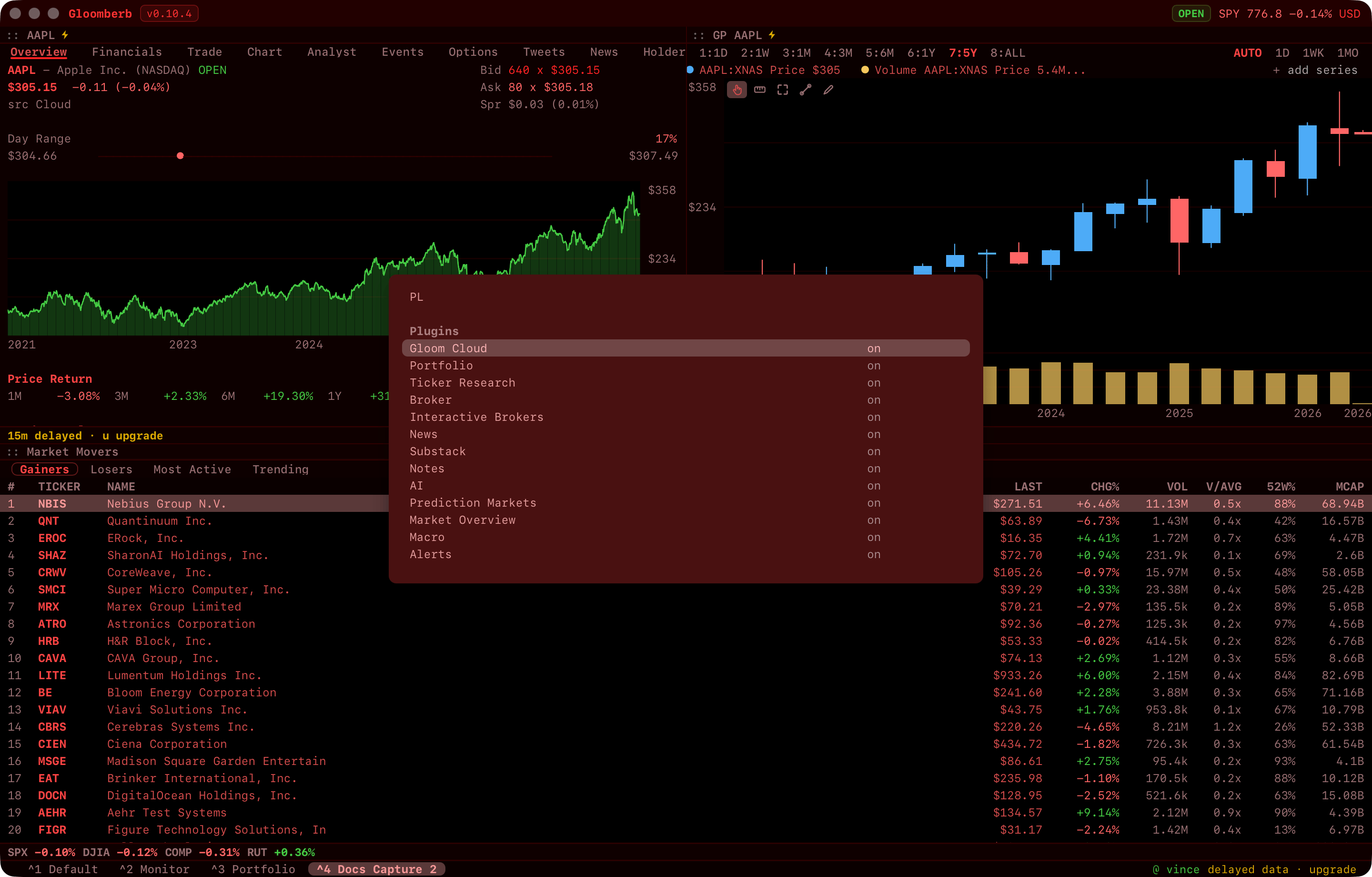Image resolution: width=1372 pixels, height=877 pixels.
Task: Click the lightning bolt beside GP AAPL title
Action: coord(772,35)
